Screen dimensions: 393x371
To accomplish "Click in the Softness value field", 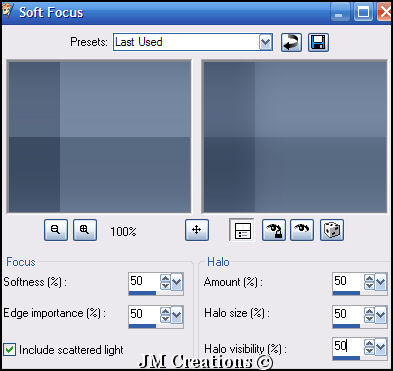I will [144, 282].
